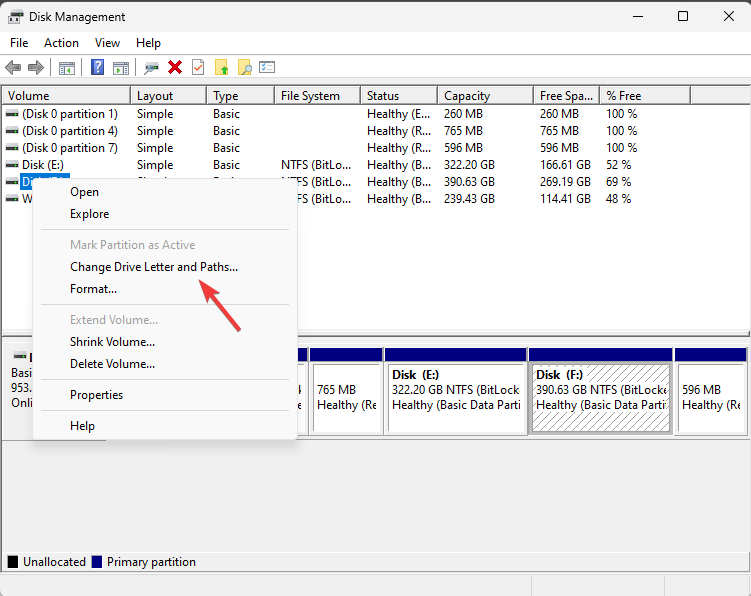
Task: Click the Disk Management title bar icon
Action: [x=15, y=17]
